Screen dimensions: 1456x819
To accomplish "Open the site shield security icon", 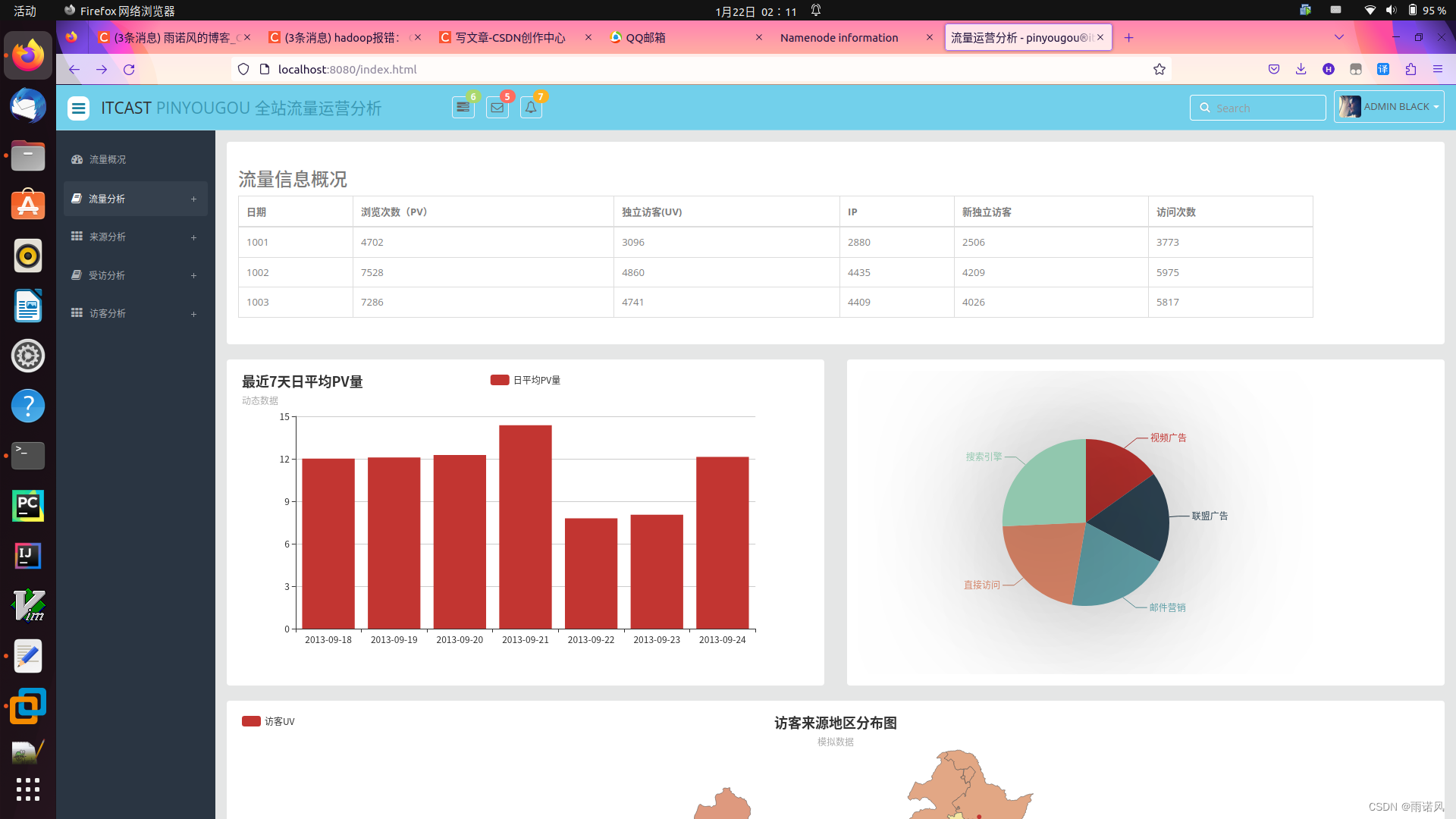I will click(x=243, y=69).
